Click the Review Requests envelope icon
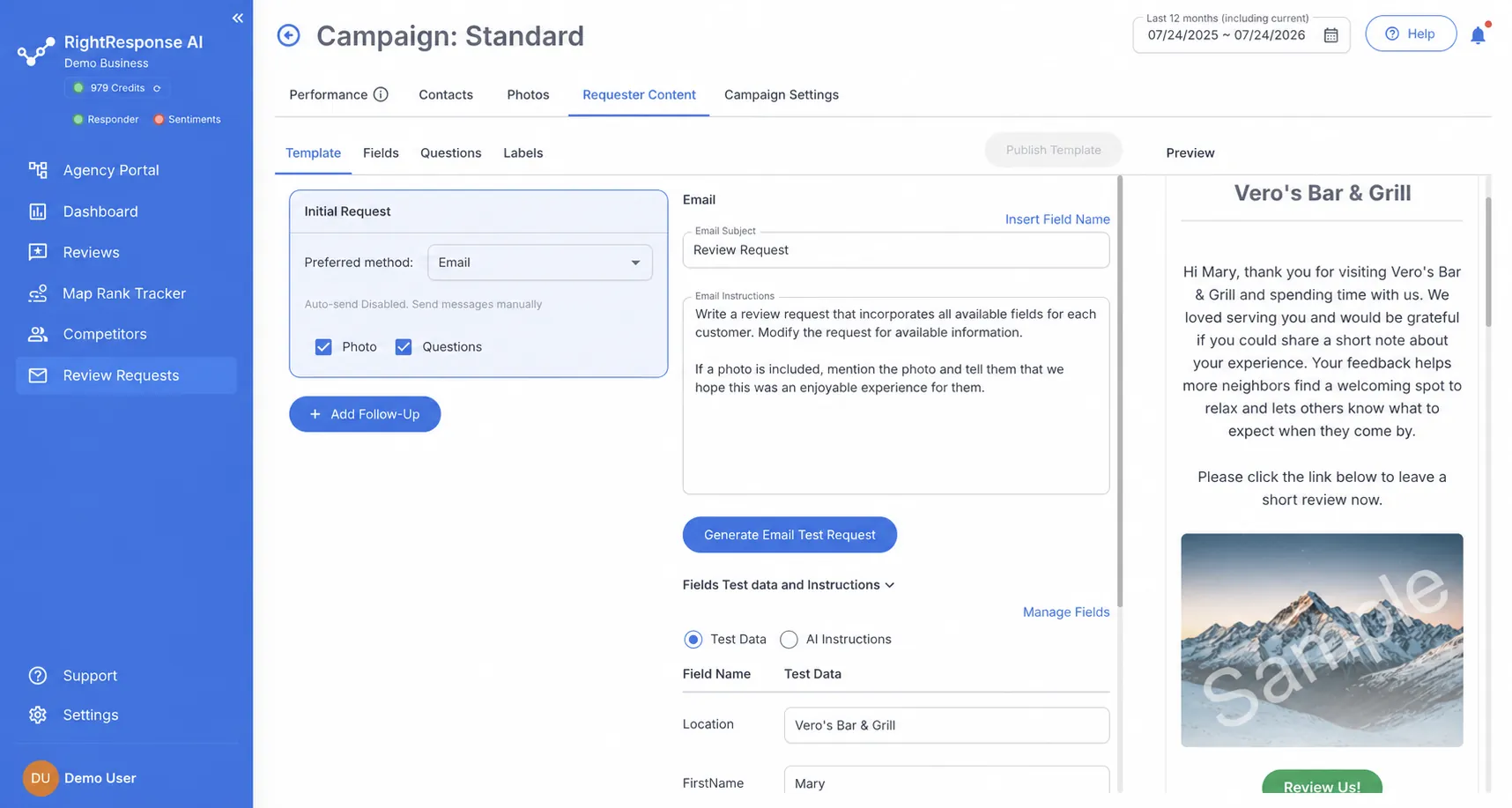The height and width of the screenshot is (808, 1512). coord(38,375)
